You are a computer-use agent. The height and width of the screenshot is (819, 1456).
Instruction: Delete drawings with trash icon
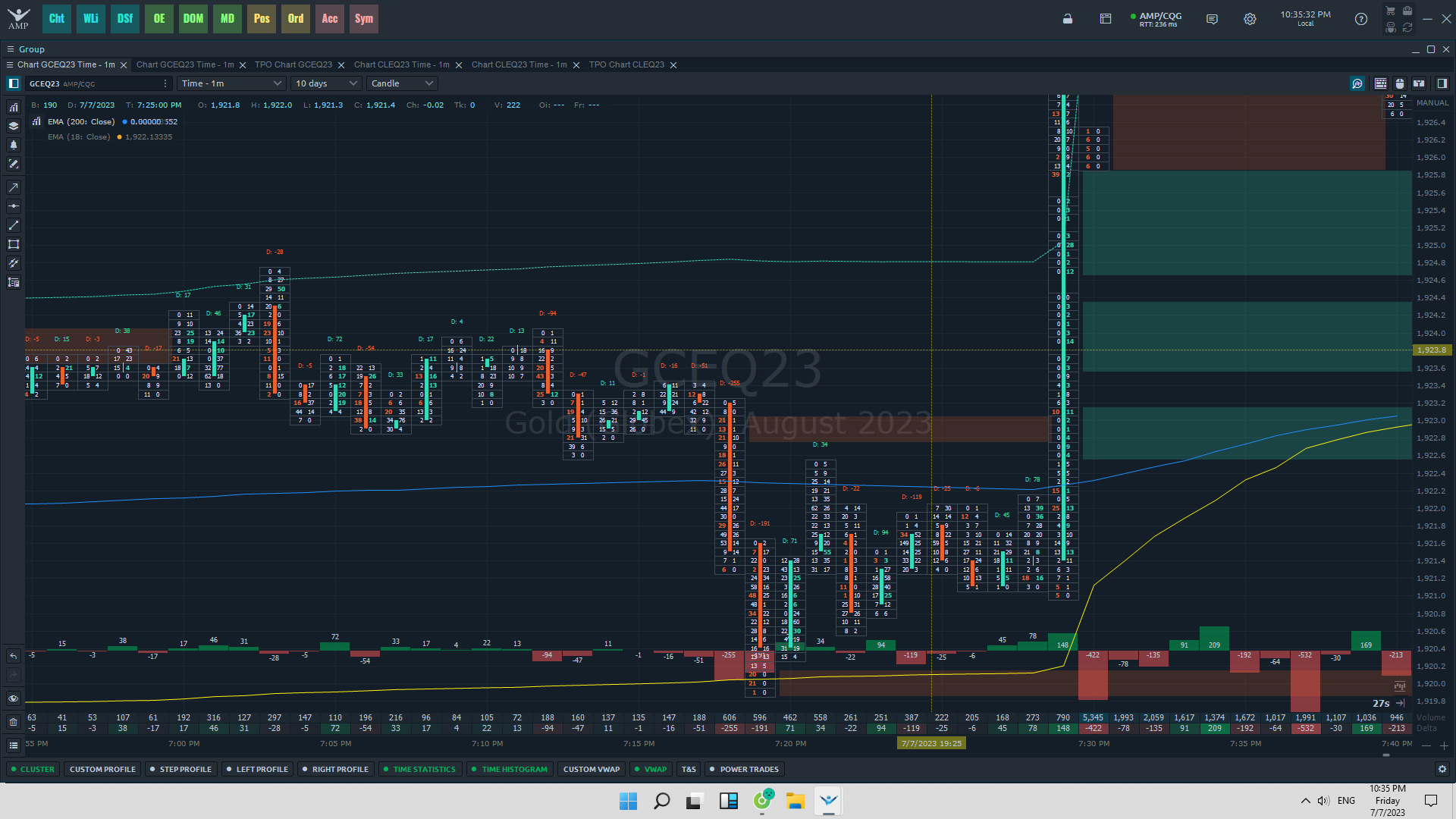click(x=13, y=722)
